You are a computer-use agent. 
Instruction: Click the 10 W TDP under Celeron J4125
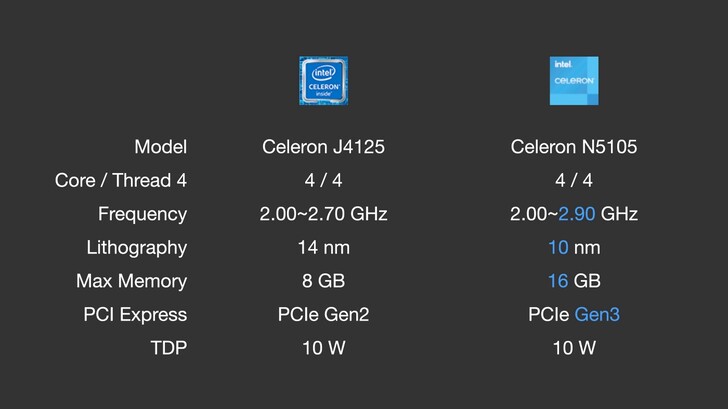(323, 348)
